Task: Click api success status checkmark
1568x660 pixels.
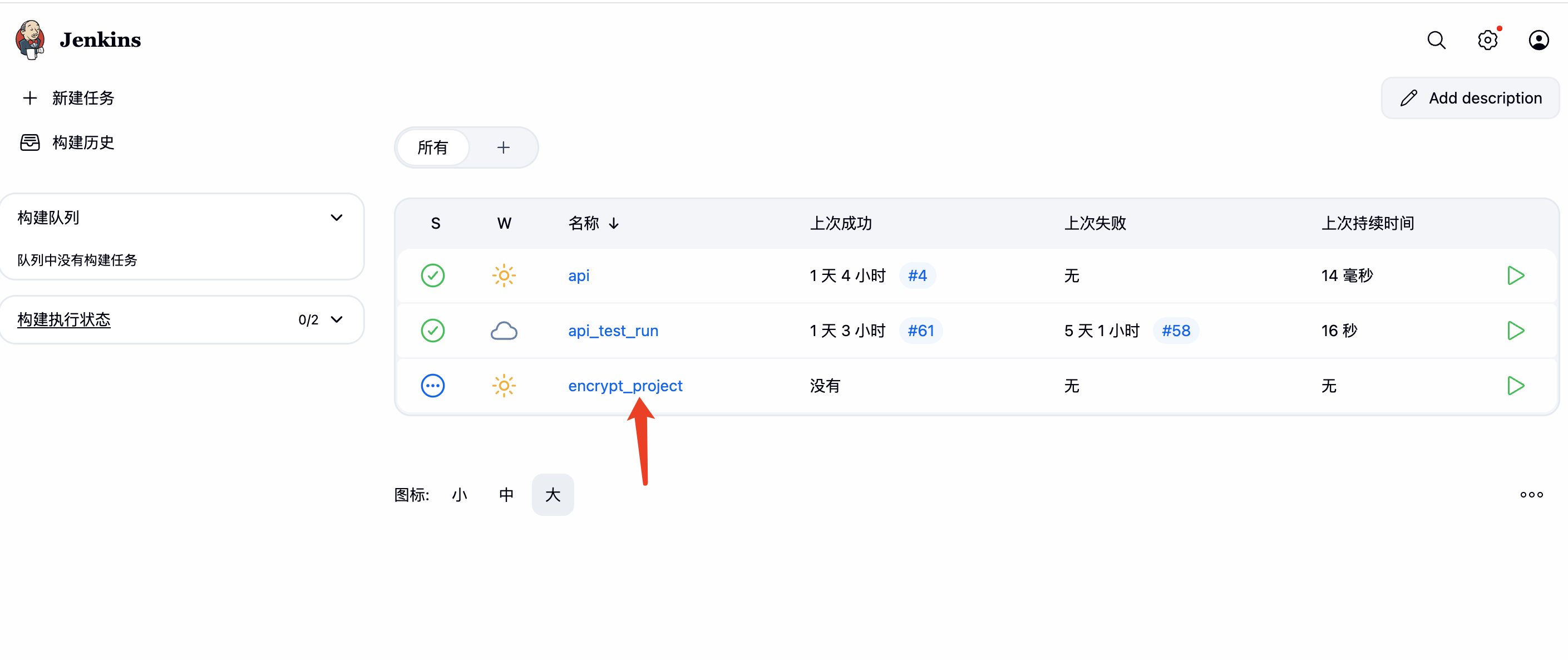Action: pyautogui.click(x=433, y=276)
